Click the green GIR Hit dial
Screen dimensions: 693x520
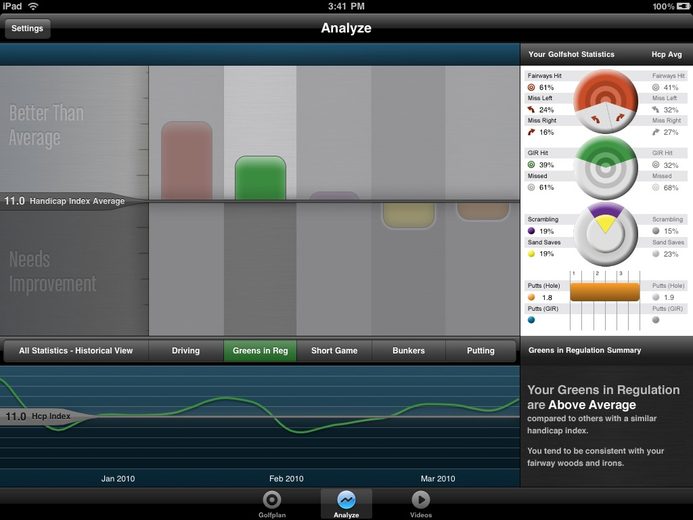605,168
